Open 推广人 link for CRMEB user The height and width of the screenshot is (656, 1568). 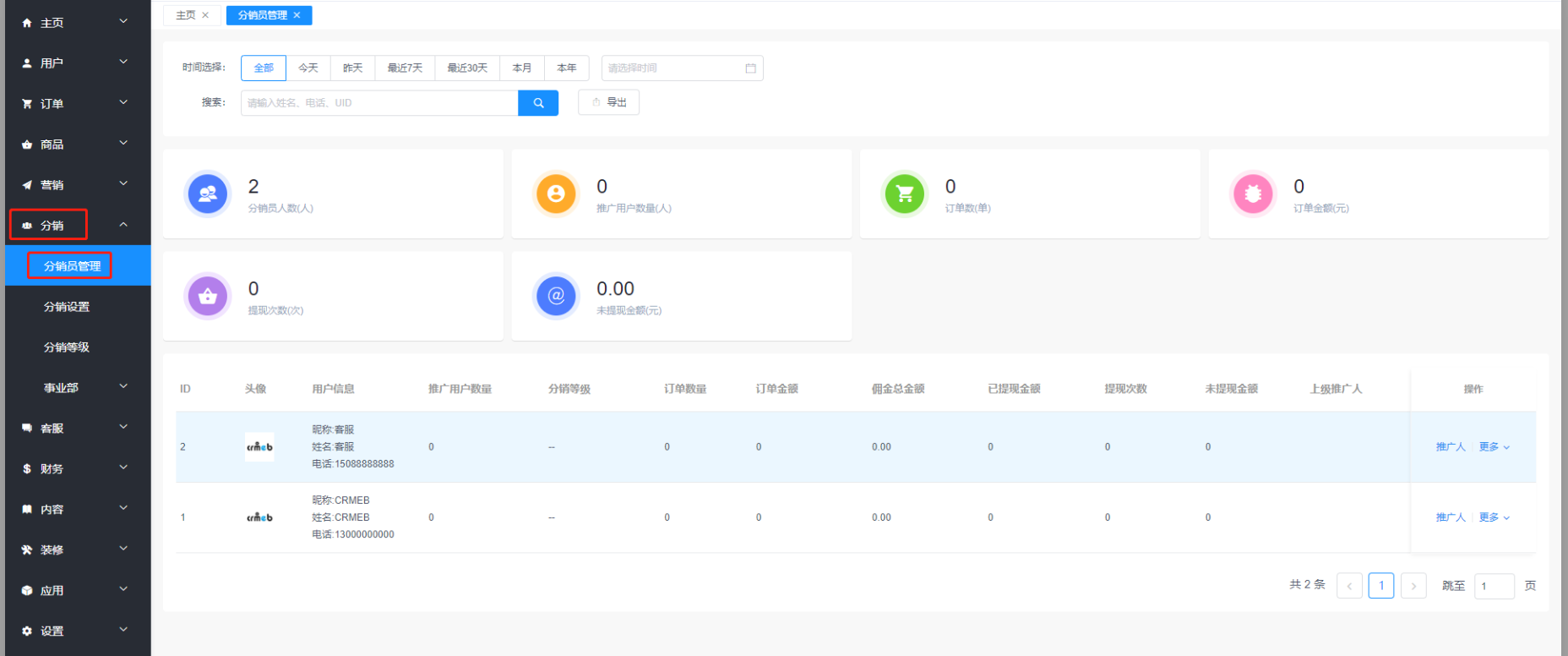tap(1451, 517)
